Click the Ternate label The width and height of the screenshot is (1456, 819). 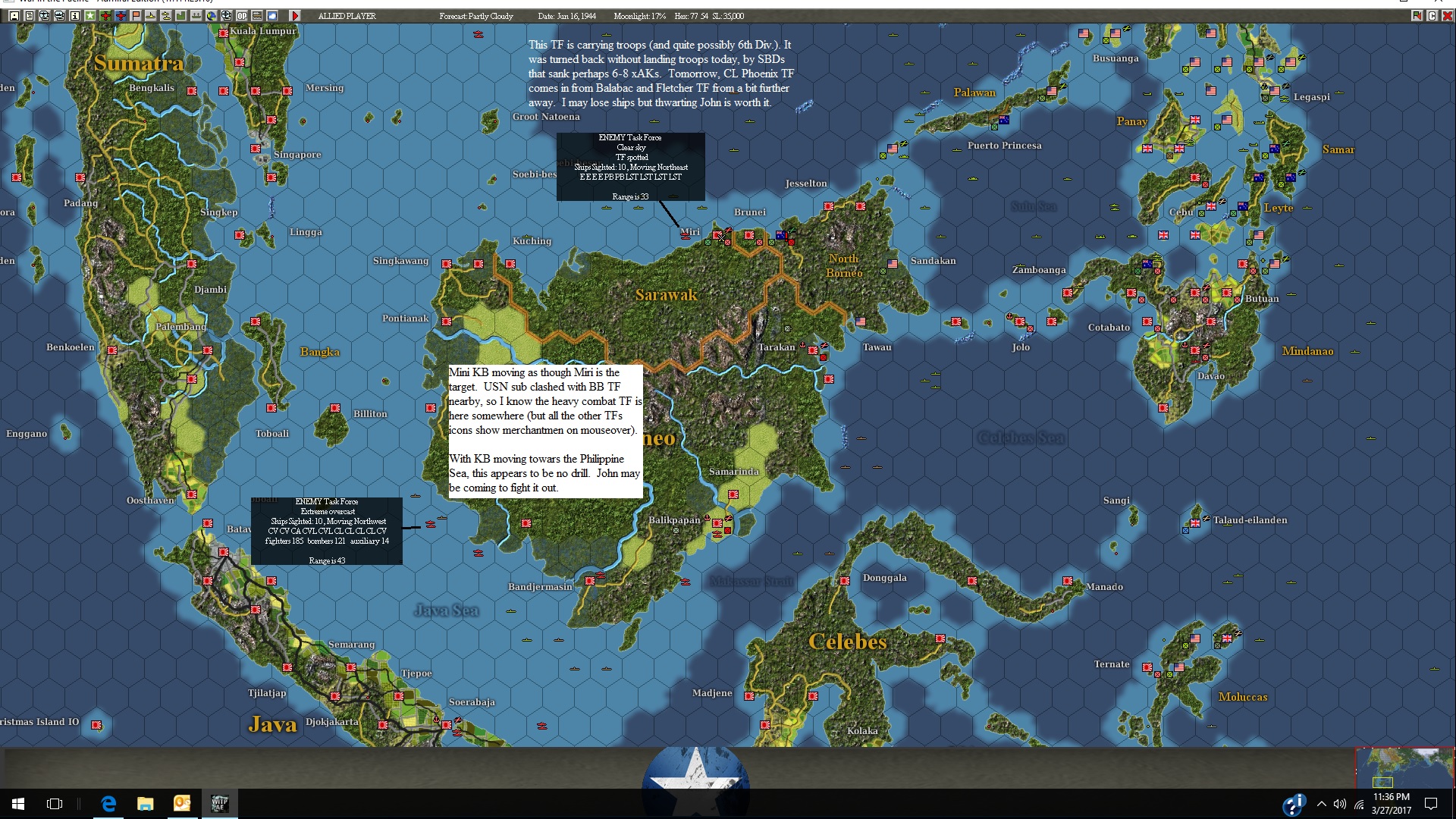(1112, 664)
